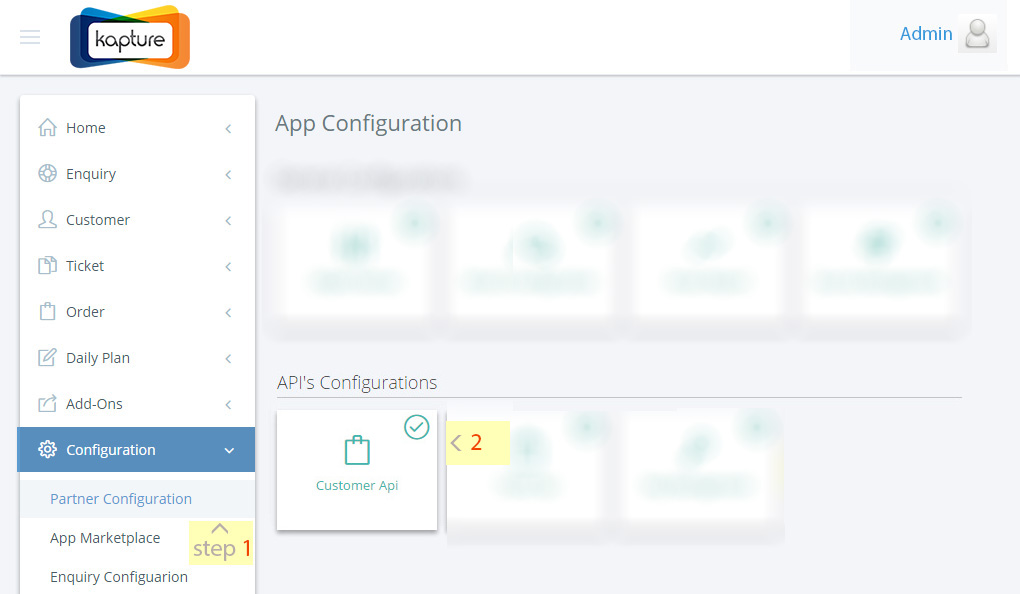Click the Add-Ons share icon
This screenshot has width=1020, height=594.
click(47, 403)
